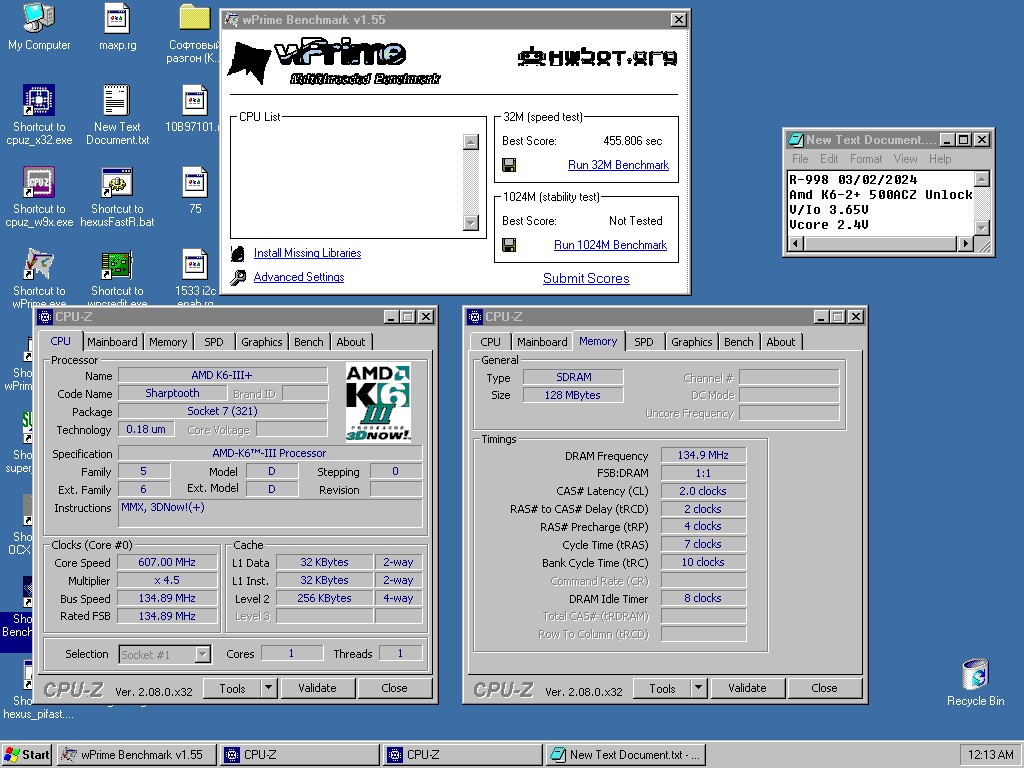Expand Tools dropdown arrow in right CPU-Z

point(698,688)
